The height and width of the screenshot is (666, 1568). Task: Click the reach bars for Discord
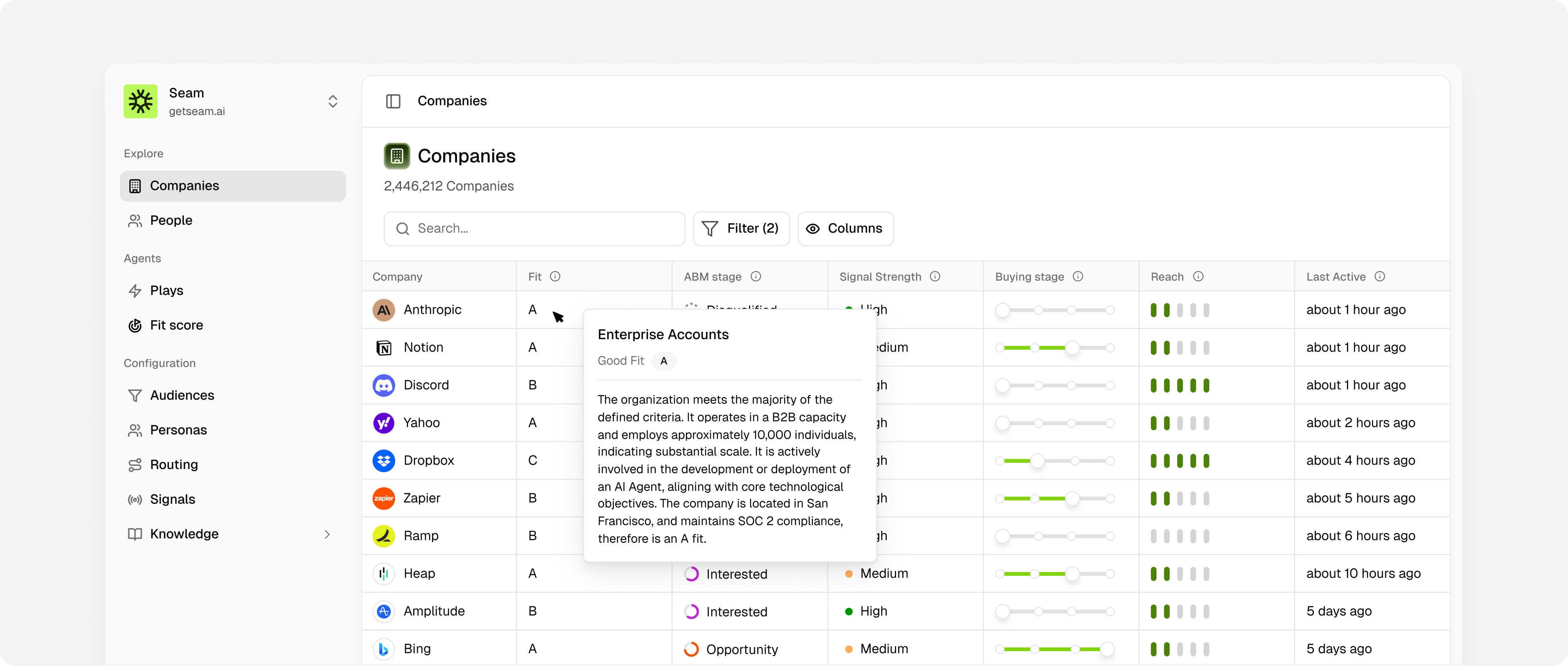click(1180, 385)
